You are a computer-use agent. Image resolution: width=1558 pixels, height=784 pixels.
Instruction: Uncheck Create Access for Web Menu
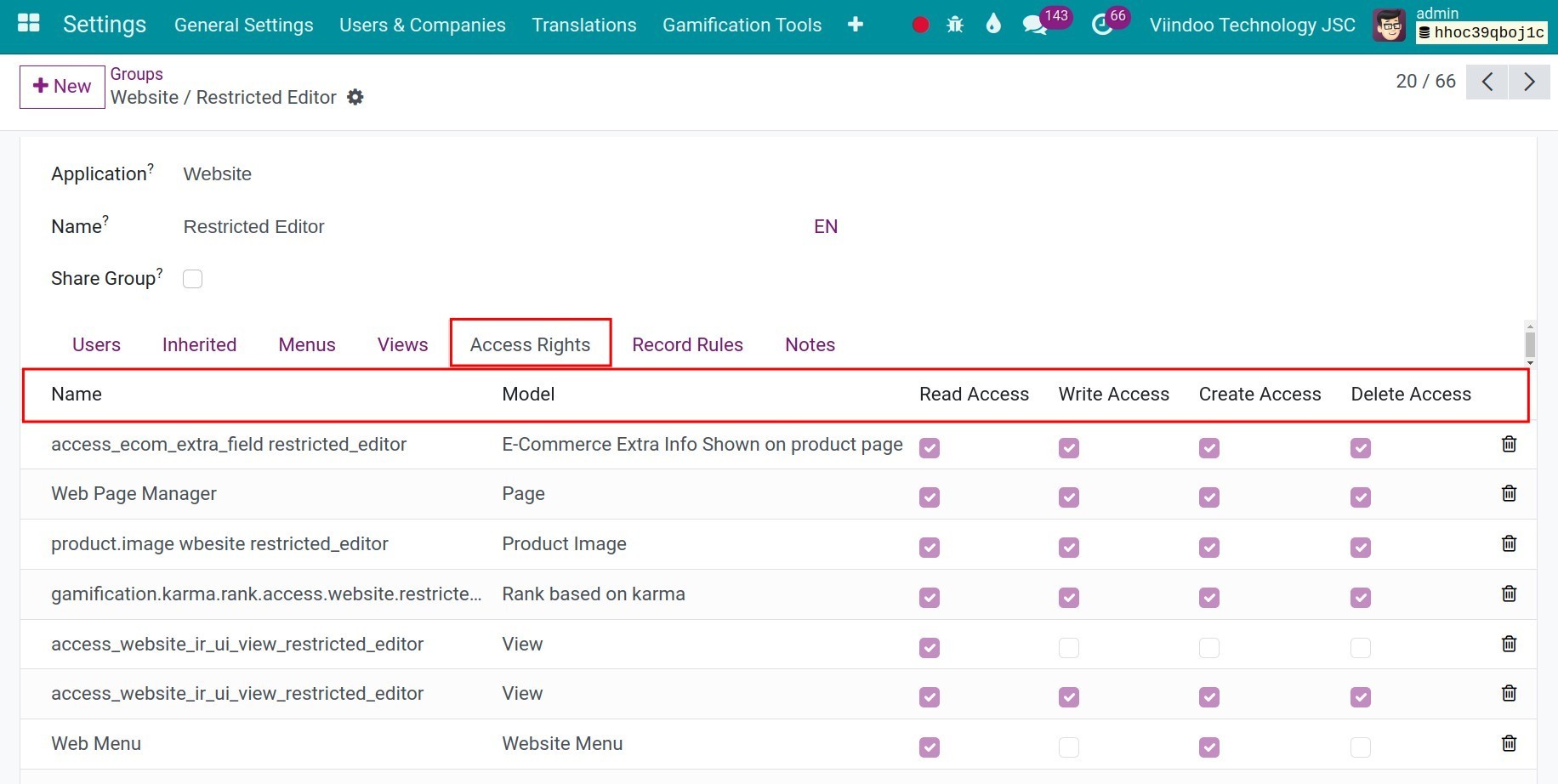[x=1209, y=747]
